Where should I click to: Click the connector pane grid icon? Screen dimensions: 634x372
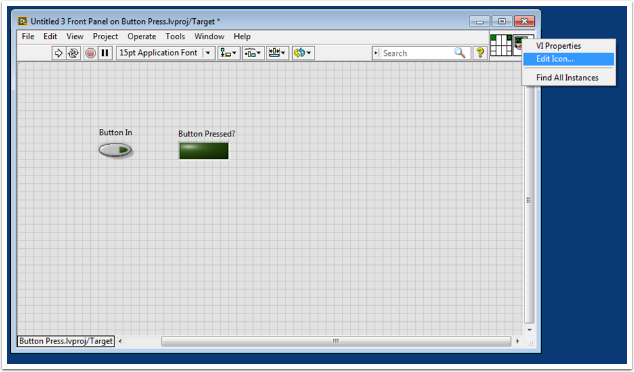(x=501, y=45)
